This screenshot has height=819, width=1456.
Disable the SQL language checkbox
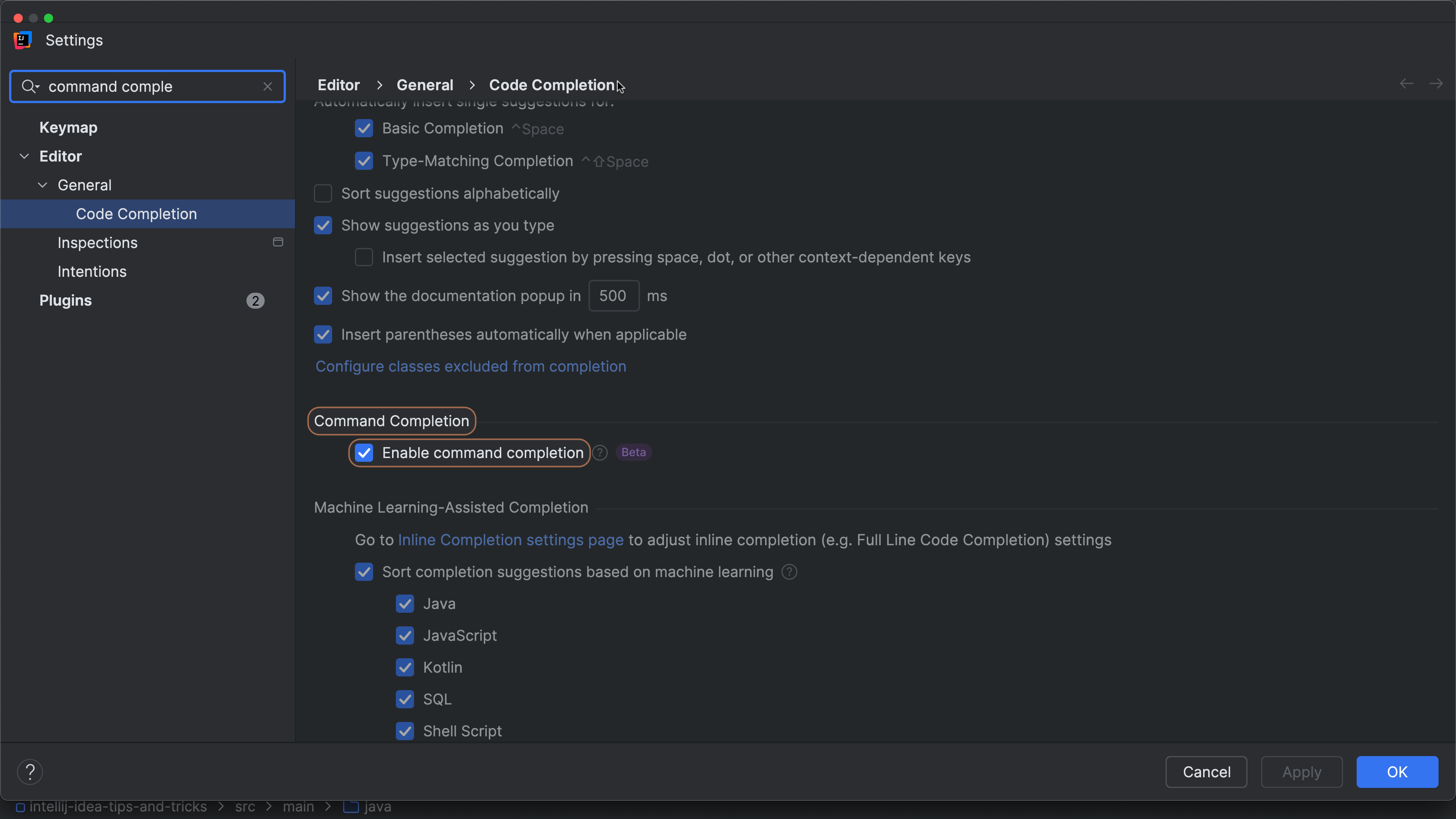[405, 699]
